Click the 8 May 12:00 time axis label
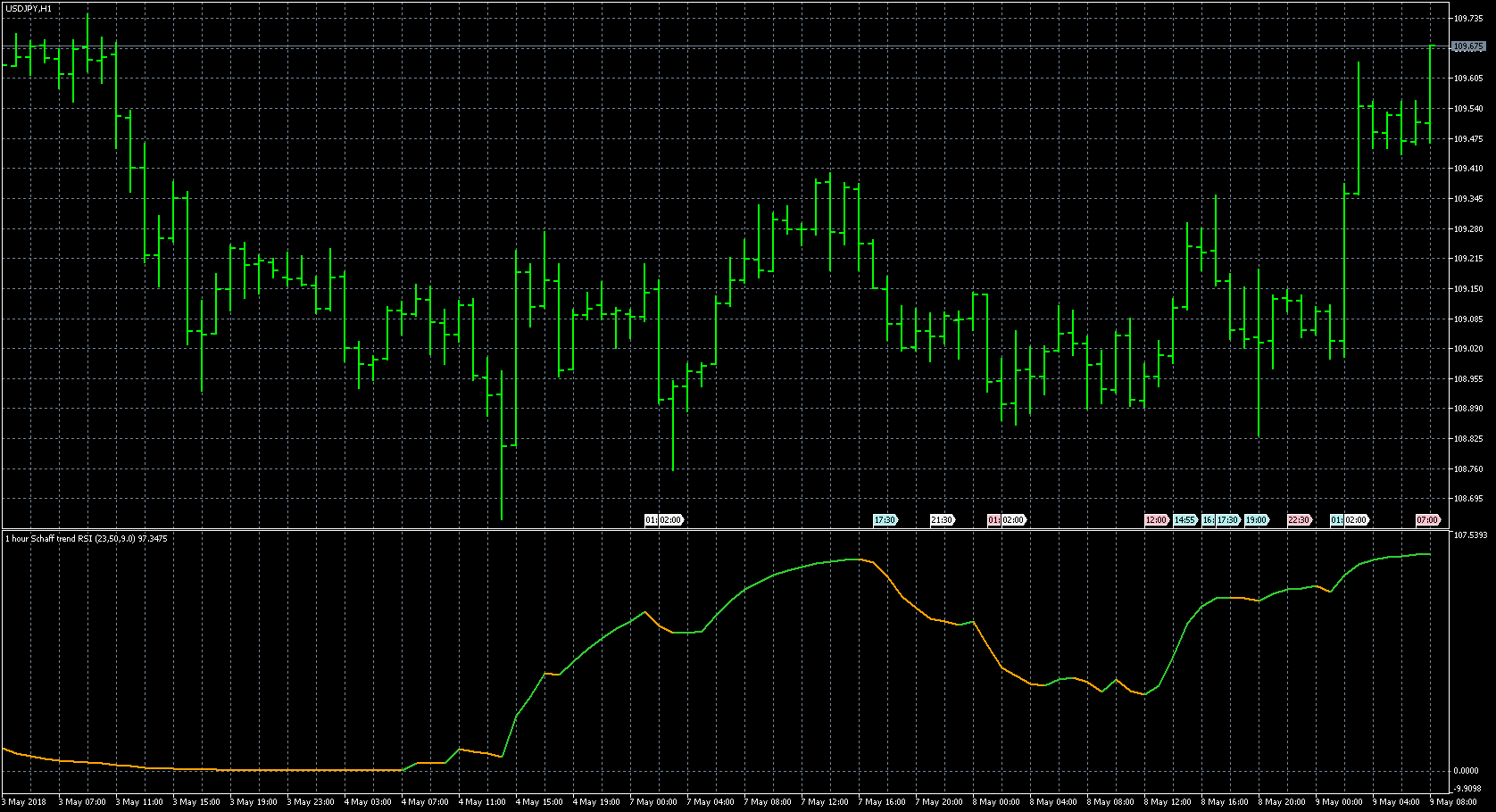The width and height of the screenshot is (1496, 812). [x=1169, y=802]
